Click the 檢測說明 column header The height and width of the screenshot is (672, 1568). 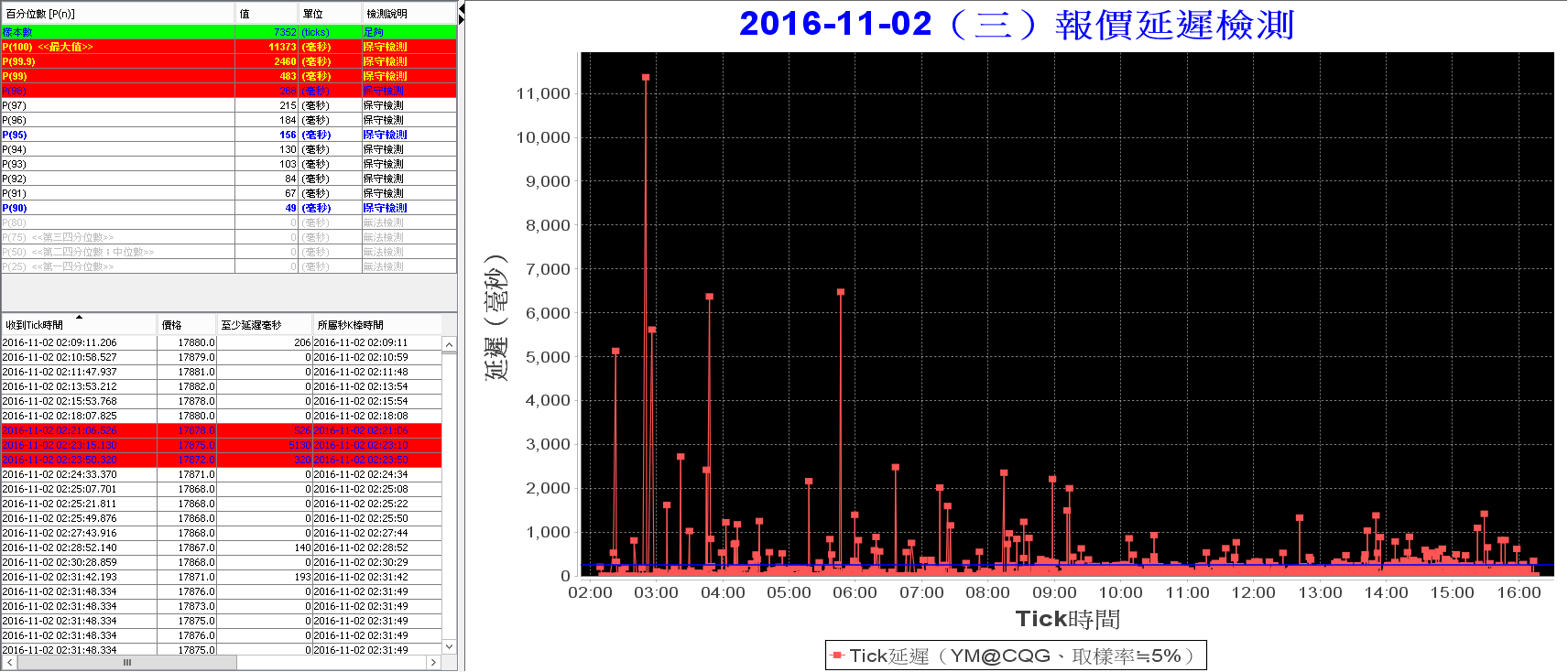408,14
